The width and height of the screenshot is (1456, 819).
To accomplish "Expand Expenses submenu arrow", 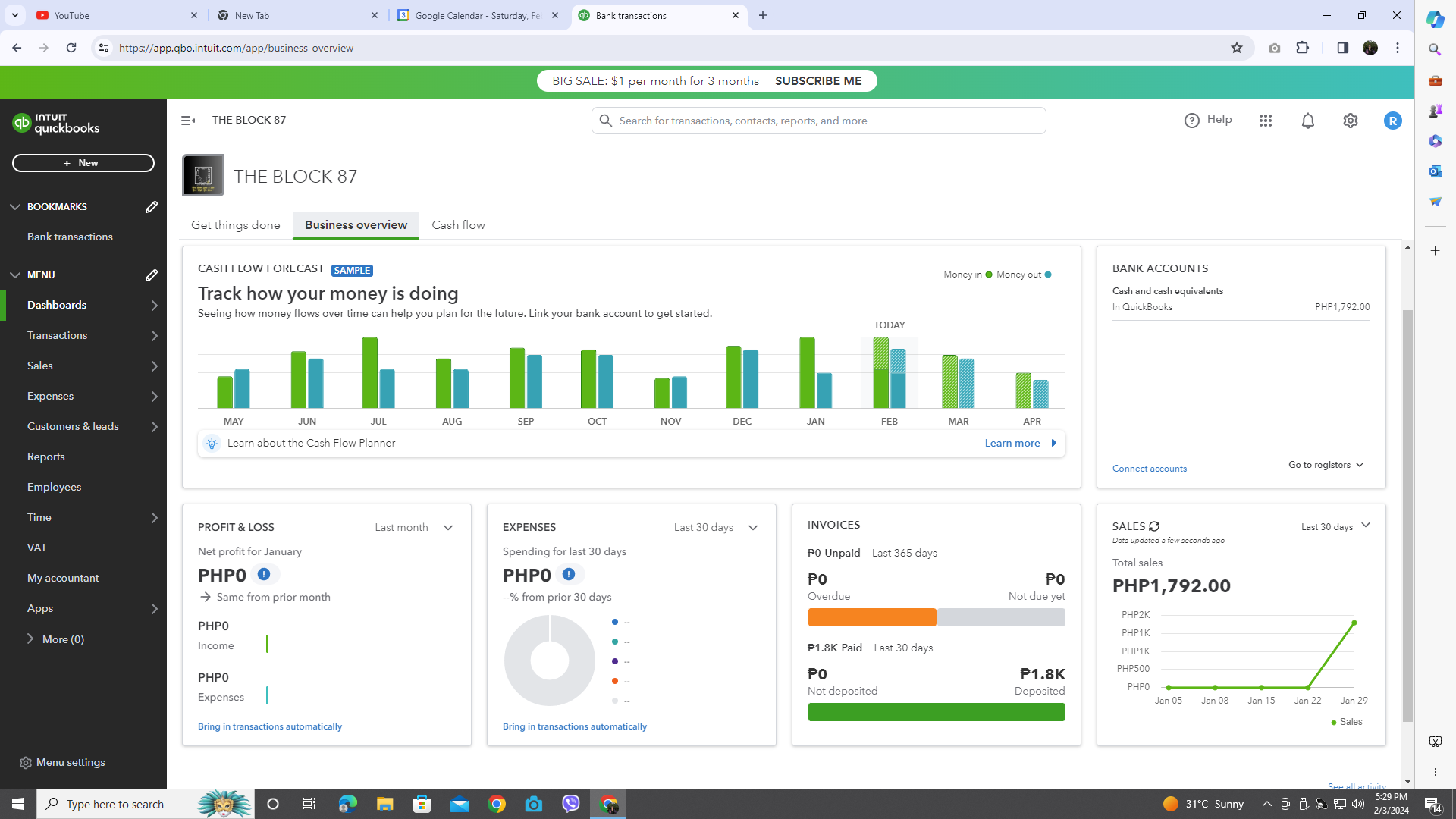I will (154, 397).
